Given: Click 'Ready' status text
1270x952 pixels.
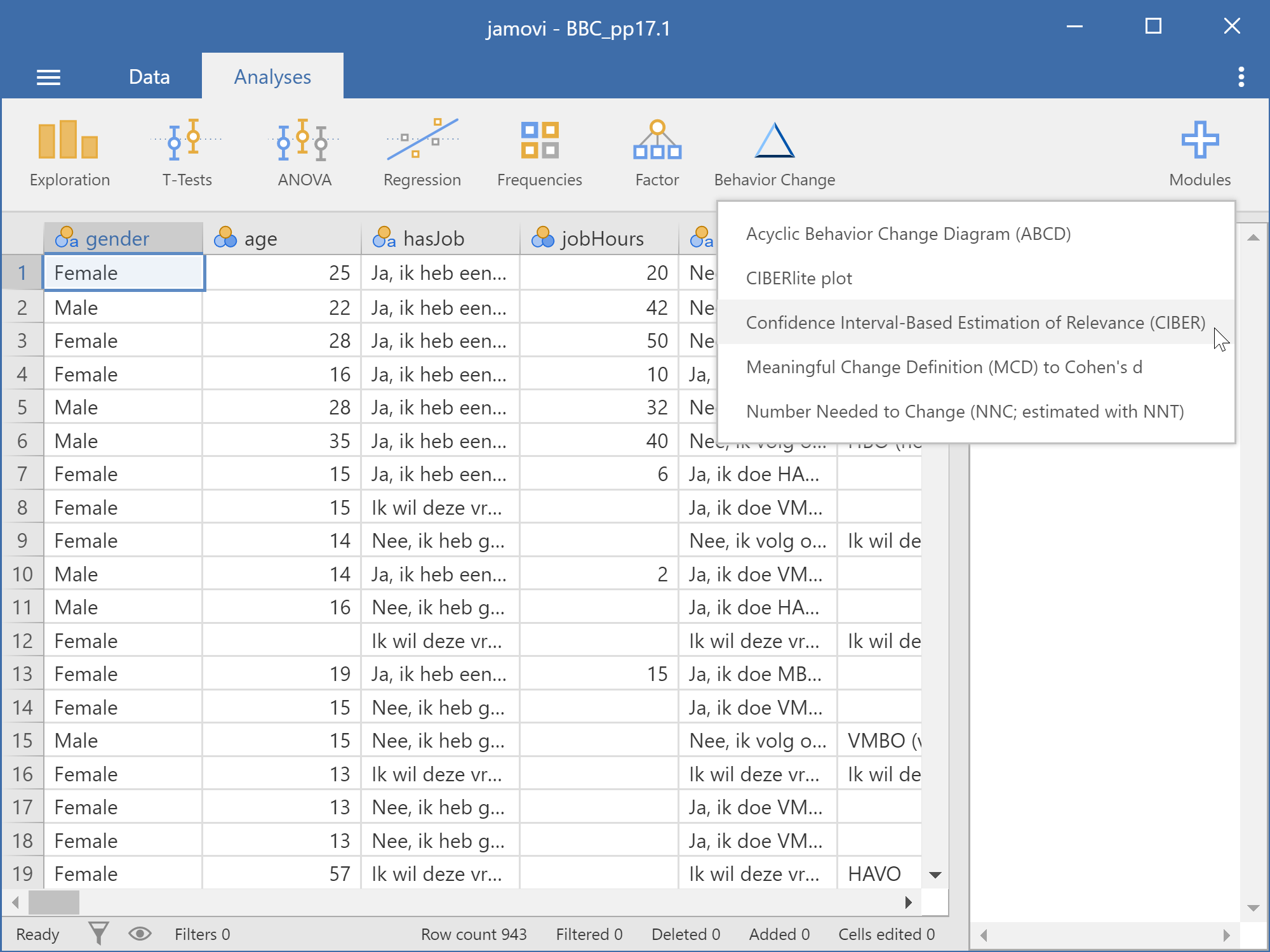Looking at the screenshot, I should [37, 934].
